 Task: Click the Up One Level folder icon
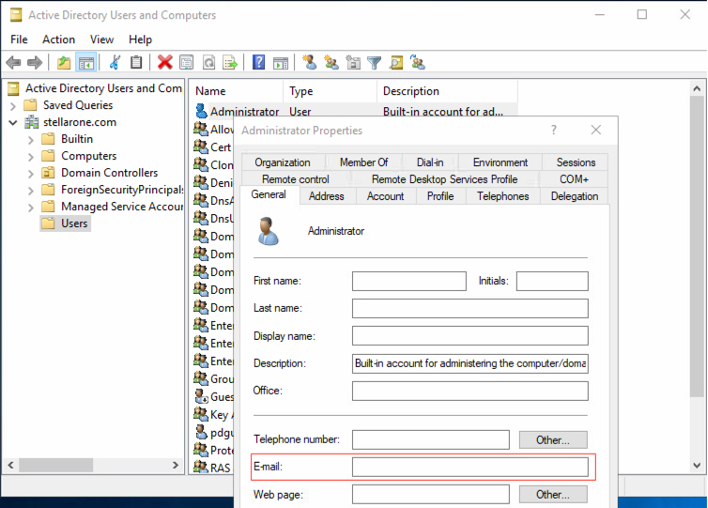64,63
